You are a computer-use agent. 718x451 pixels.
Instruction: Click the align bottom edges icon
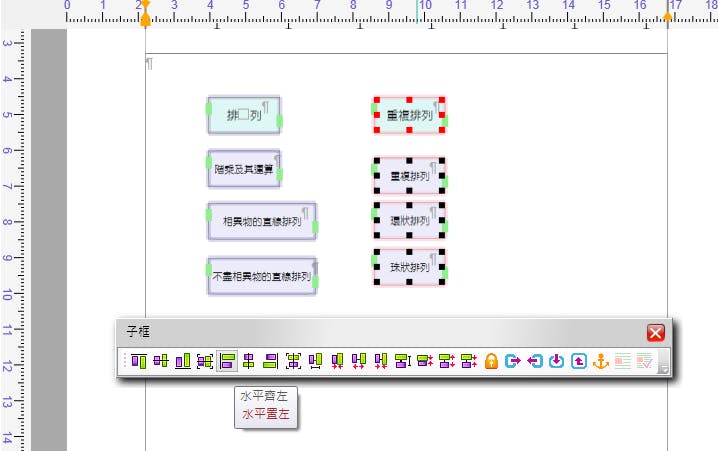(x=183, y=361)
